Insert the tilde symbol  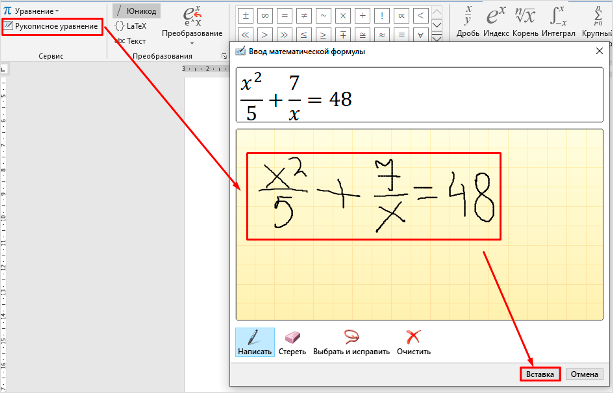coord(323,16)
